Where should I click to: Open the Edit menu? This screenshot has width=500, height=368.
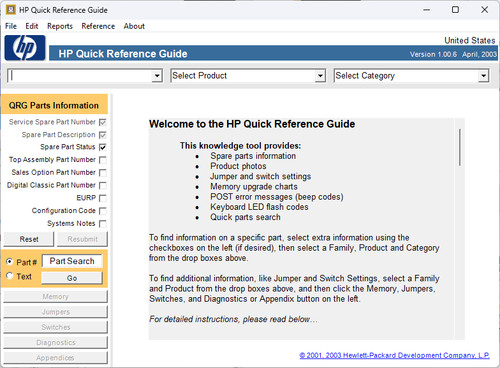pos(32,26)
